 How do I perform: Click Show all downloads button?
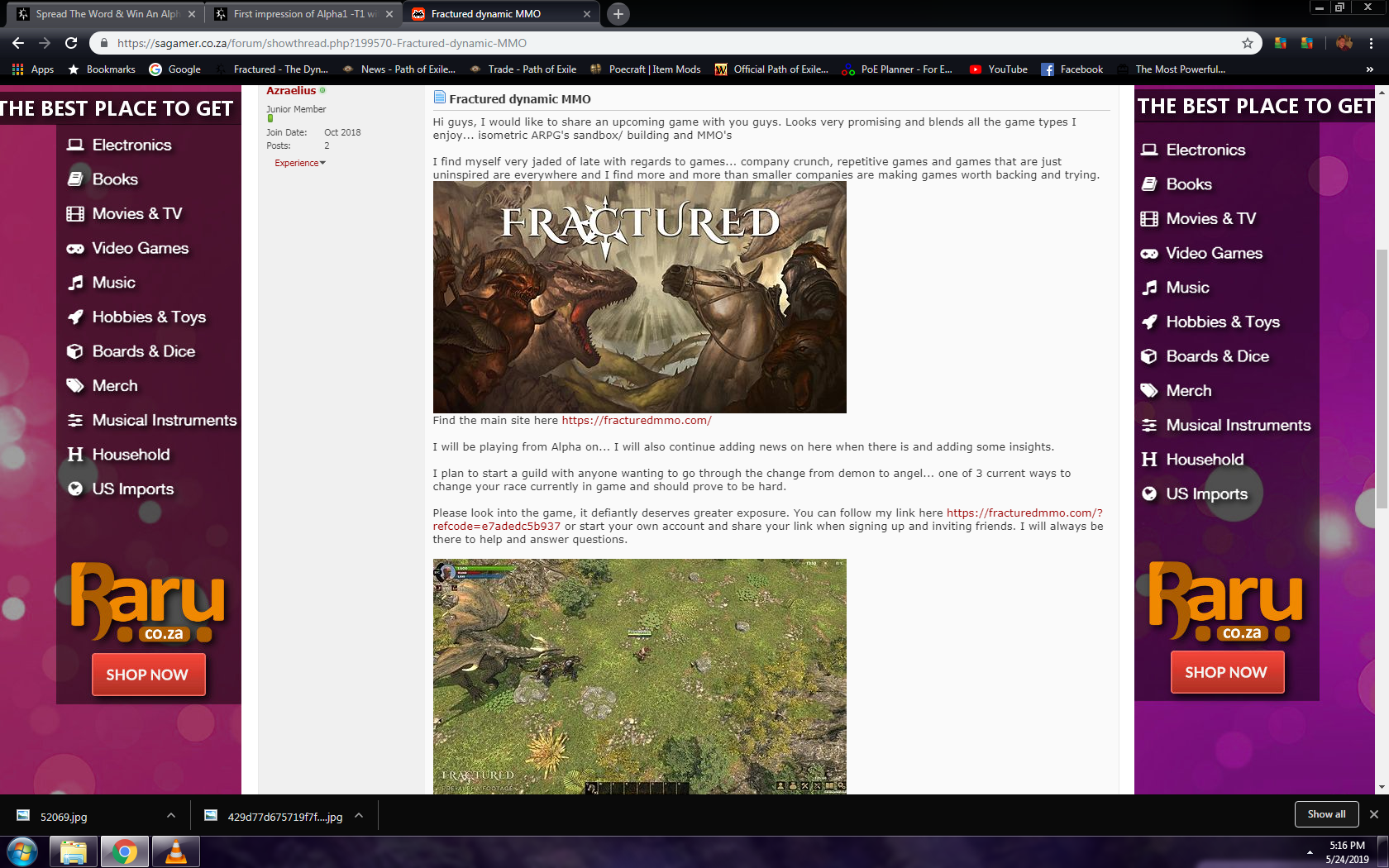coord(1326,814)
